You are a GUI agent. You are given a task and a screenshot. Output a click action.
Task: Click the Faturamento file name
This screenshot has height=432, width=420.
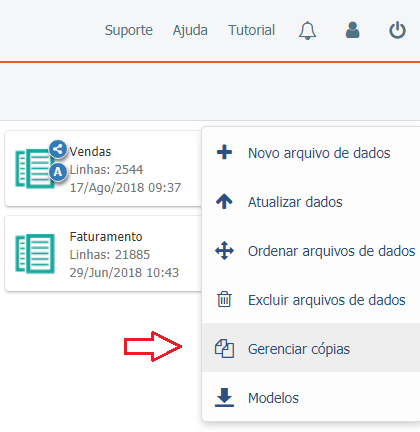coord(106,237)
